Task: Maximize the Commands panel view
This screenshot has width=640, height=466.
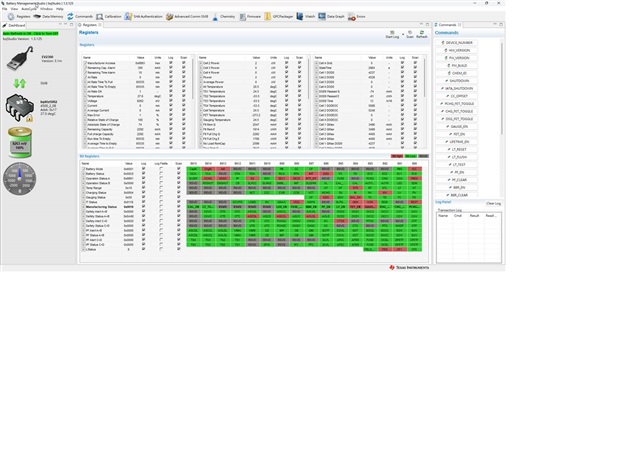Action: tap(501, 24)
